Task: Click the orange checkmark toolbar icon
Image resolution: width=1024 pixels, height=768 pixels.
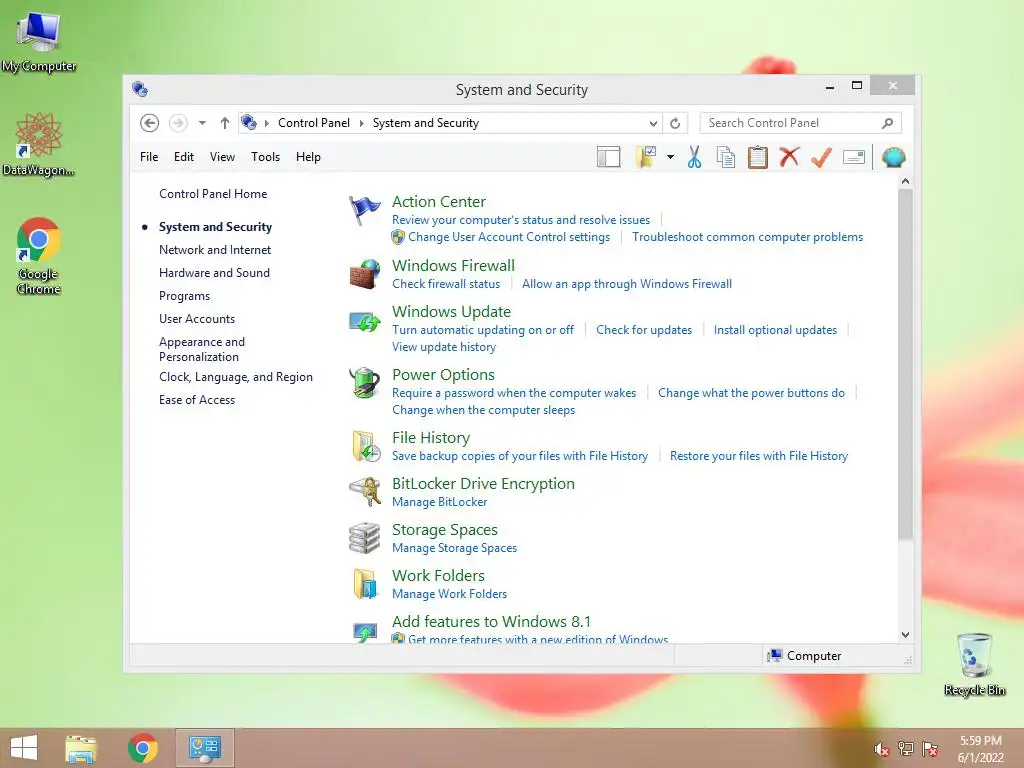Action: point(821,157)
